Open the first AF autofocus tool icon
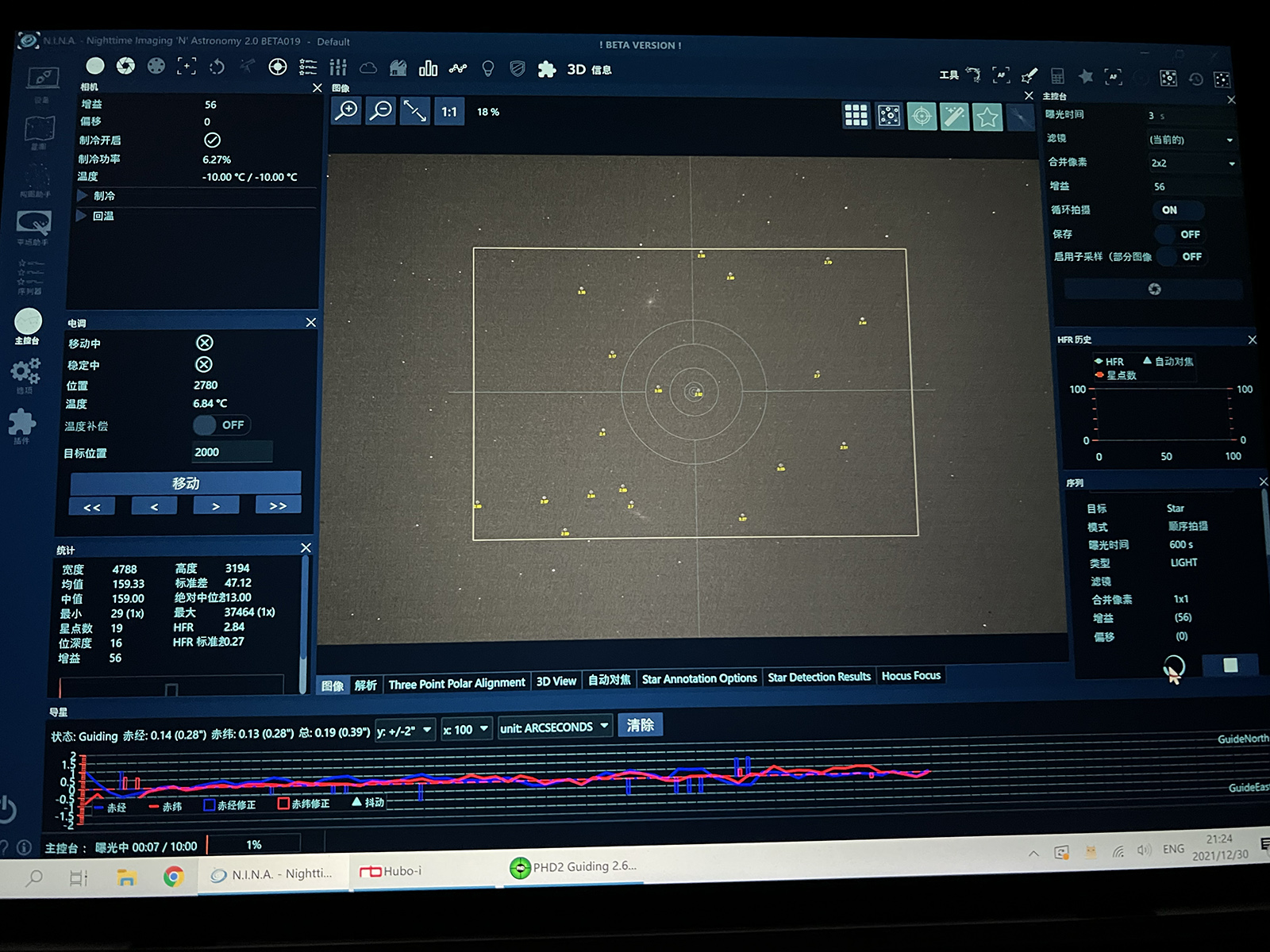 pyautogui.click(x=1001, y=75)
